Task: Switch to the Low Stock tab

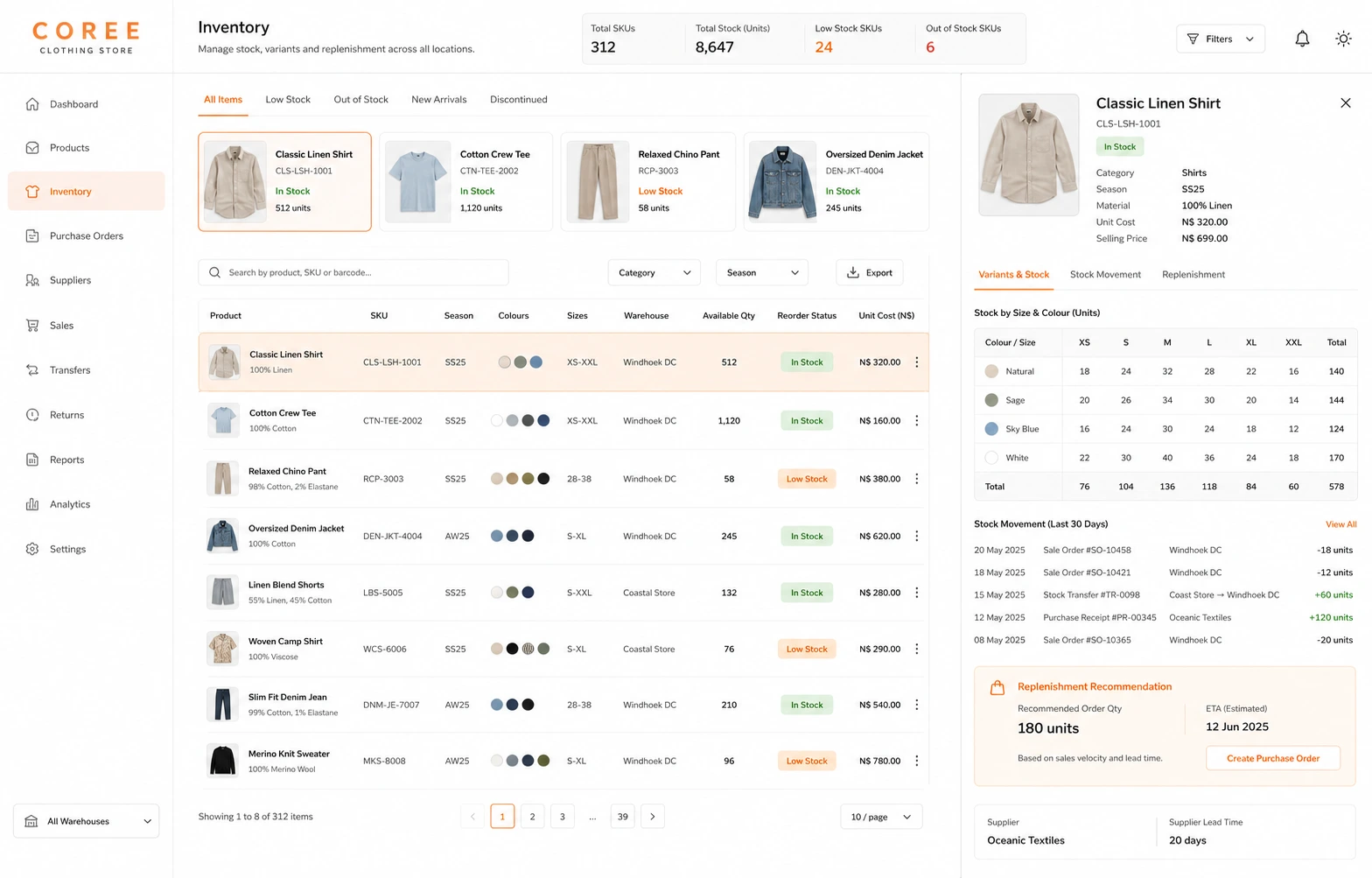Action: coord(288,100)
